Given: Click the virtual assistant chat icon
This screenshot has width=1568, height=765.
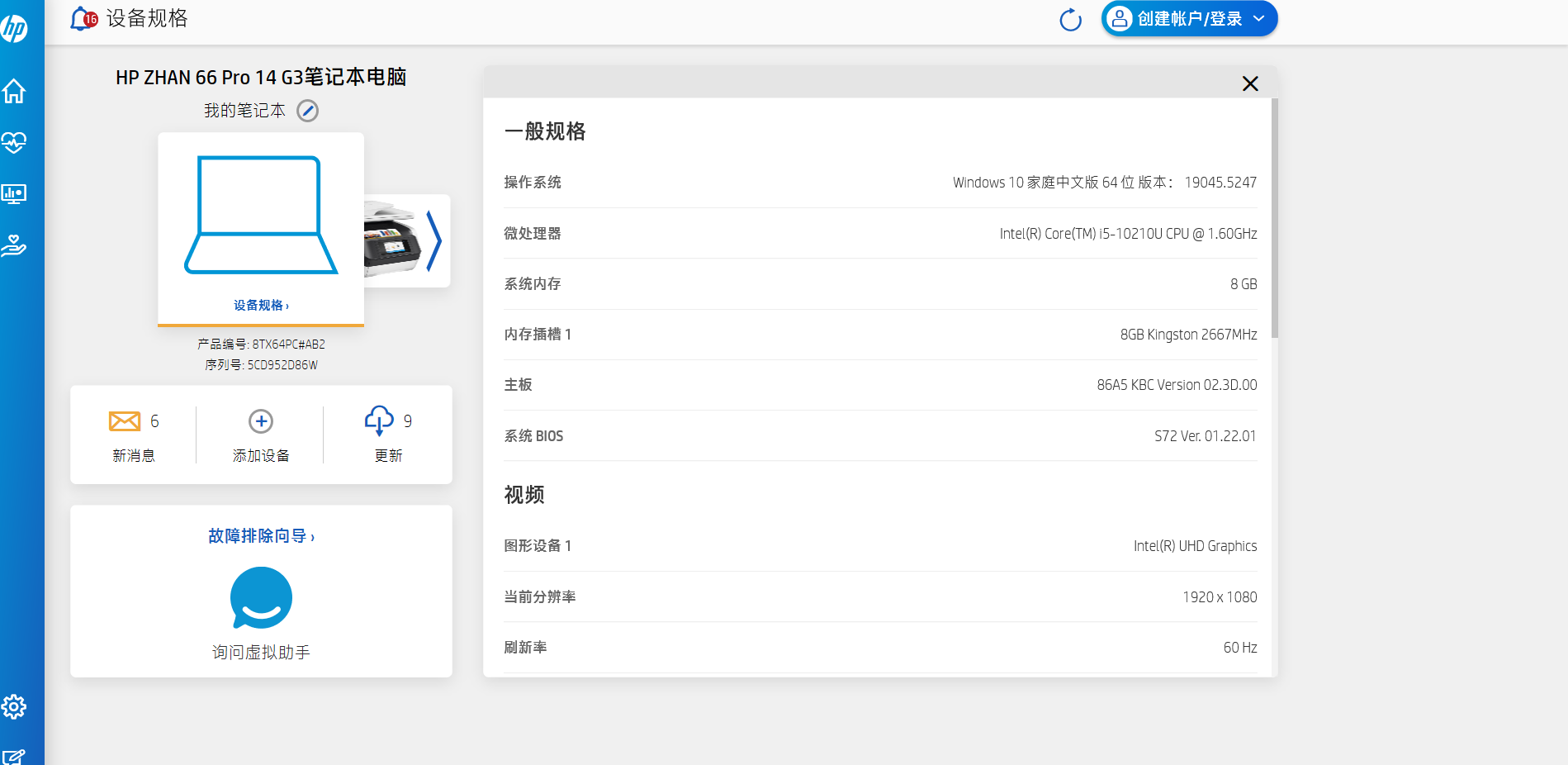Looking at the screenshot, I should 261,598.
